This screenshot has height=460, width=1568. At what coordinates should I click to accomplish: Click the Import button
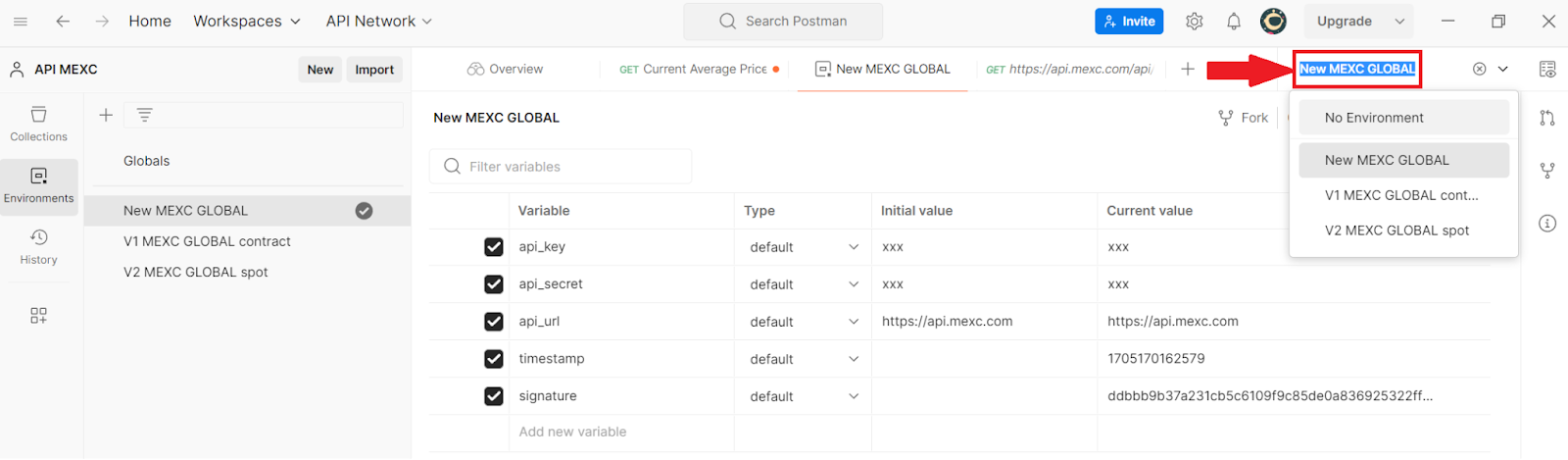[x=374, y=70]
